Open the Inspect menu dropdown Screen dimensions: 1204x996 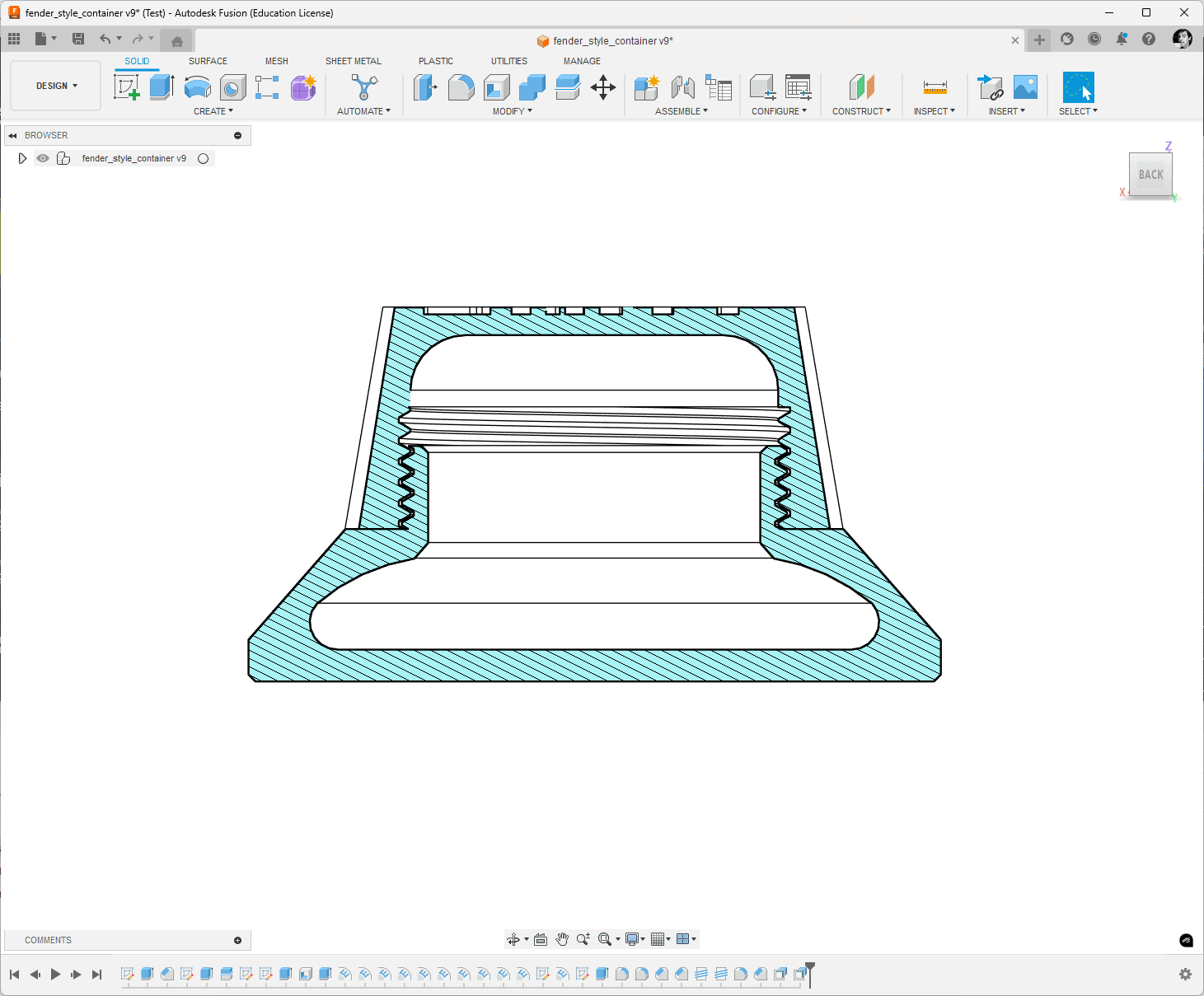tap(935, 111)
